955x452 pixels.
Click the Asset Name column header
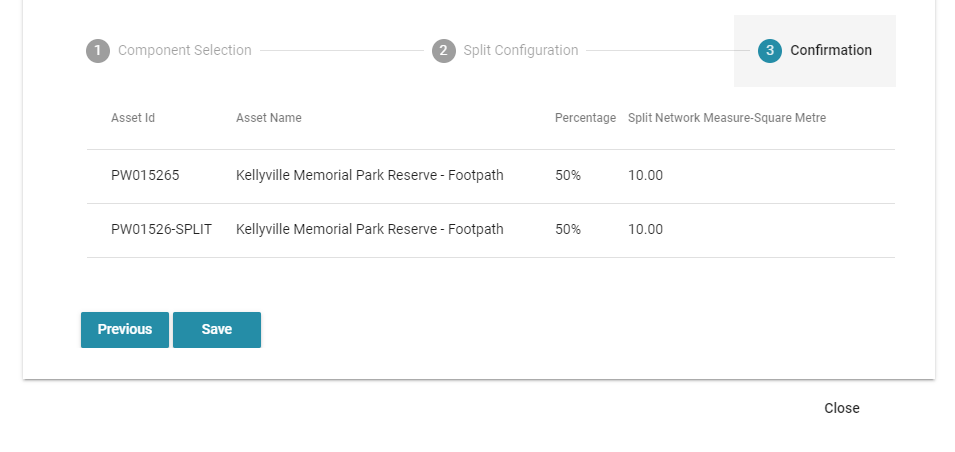point(269,118)
